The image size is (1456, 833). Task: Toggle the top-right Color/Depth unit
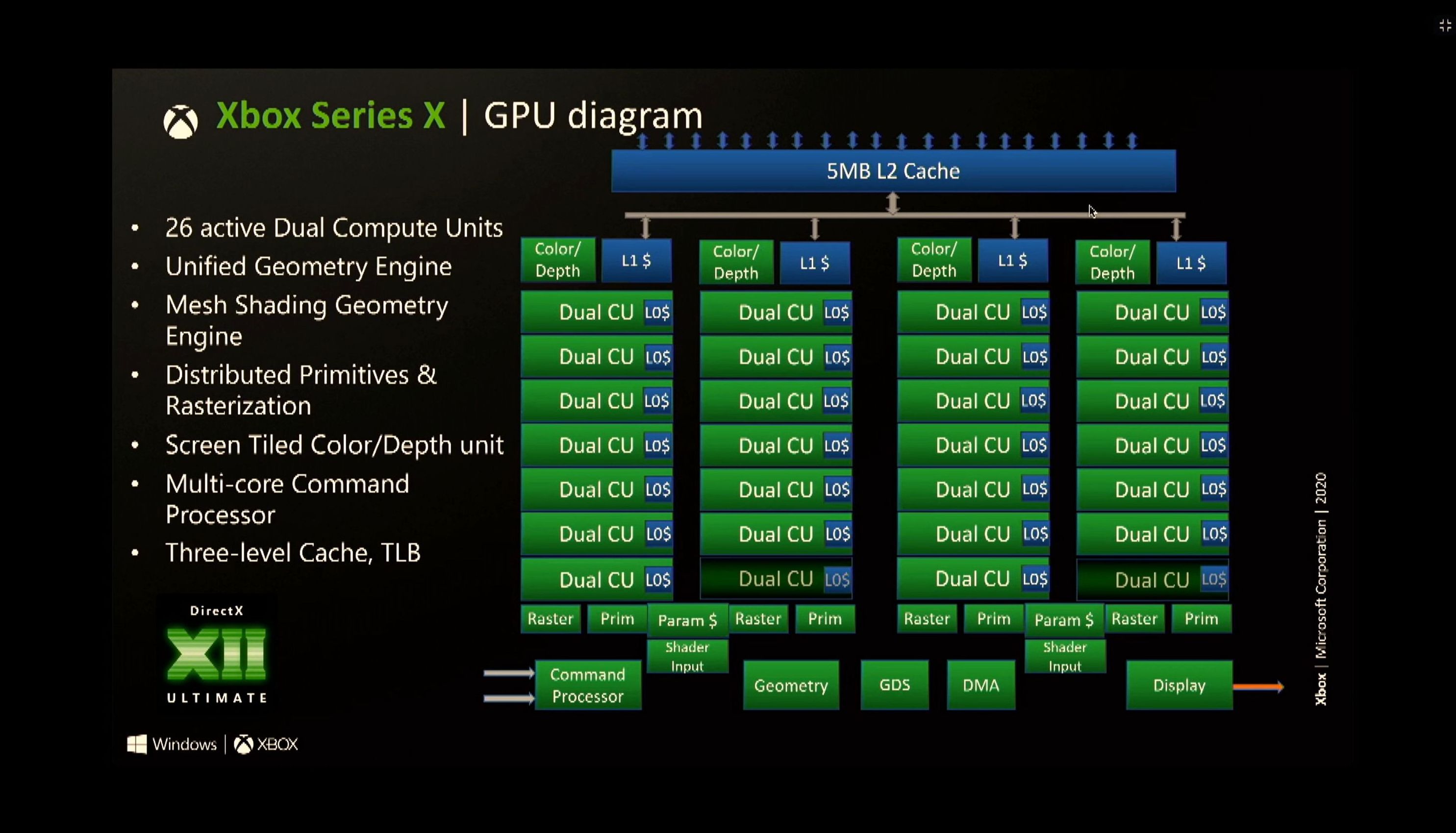pos(1113,262)
